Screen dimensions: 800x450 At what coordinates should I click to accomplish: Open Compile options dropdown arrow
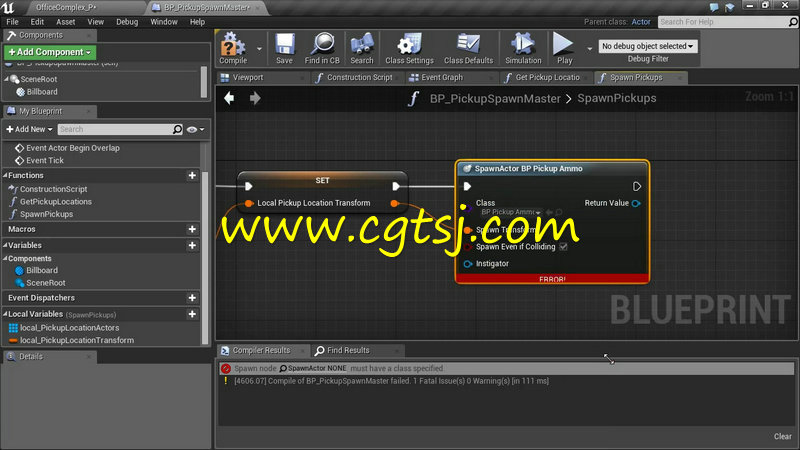(x=259, y=49)
